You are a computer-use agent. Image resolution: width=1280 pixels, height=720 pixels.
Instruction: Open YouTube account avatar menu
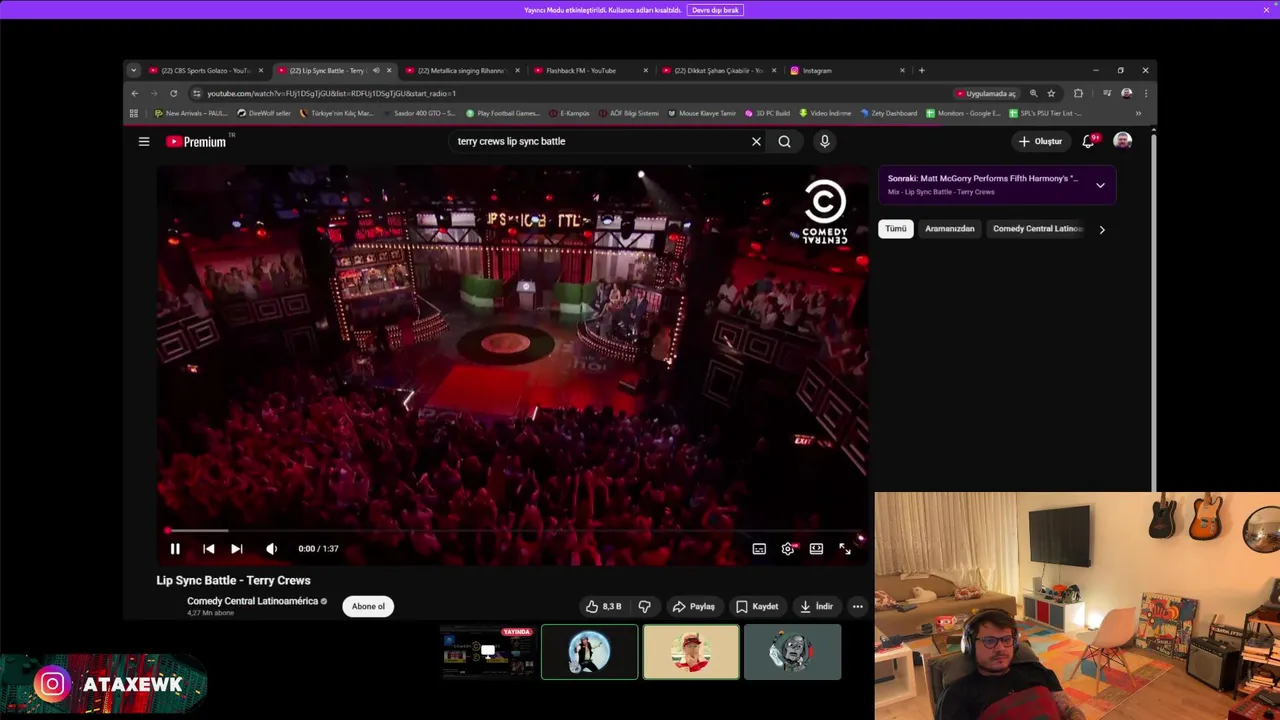click(1123, 142)
